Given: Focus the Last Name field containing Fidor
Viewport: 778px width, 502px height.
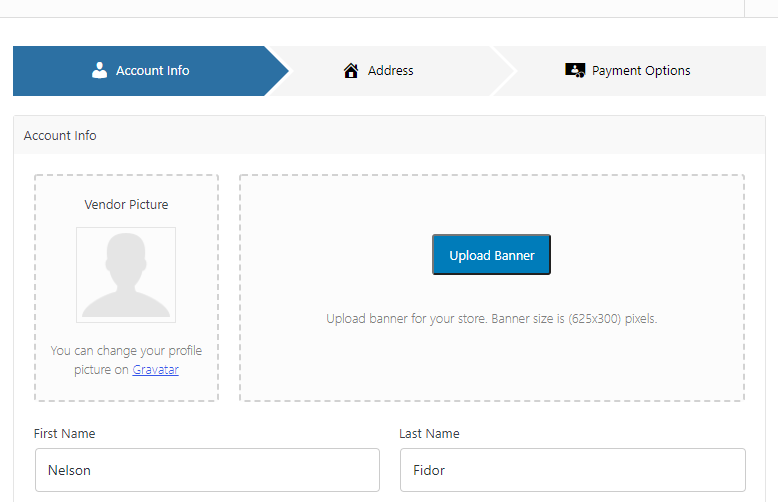Looking at the screenshot, I should coord(573,470).
